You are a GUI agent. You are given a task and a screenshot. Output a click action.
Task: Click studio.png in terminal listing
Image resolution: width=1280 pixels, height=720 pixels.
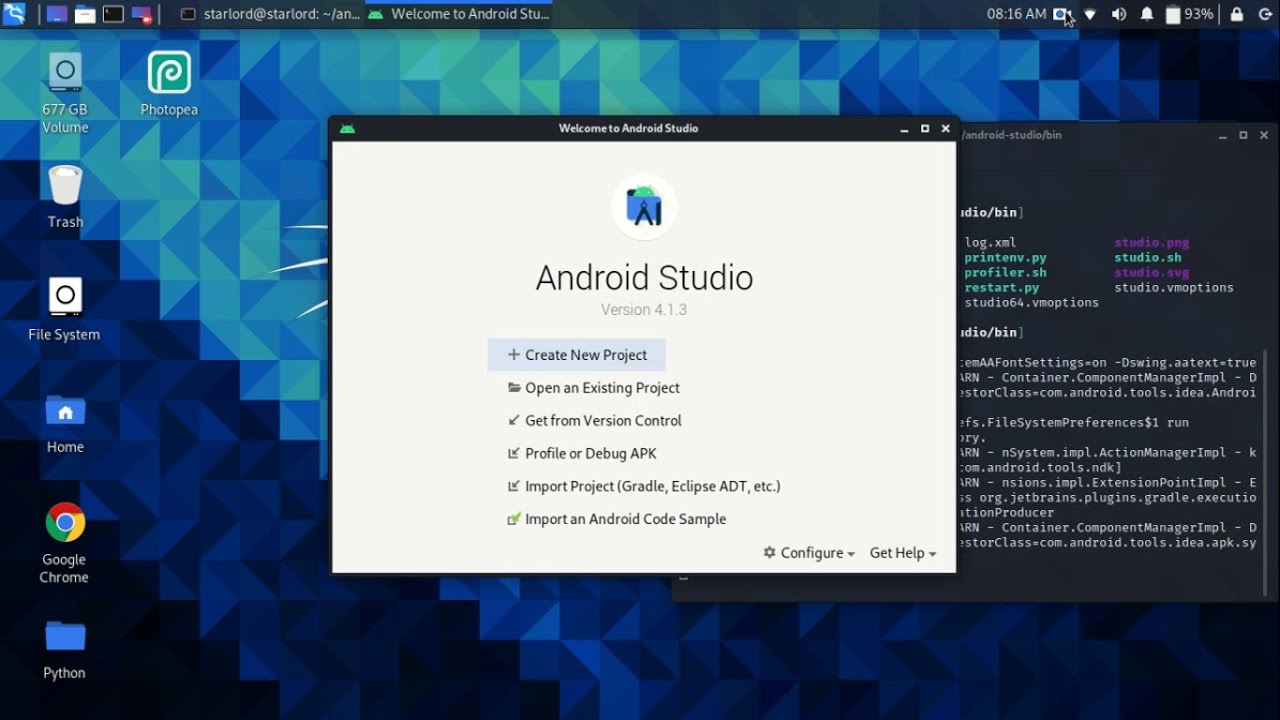pos(1152,243)
